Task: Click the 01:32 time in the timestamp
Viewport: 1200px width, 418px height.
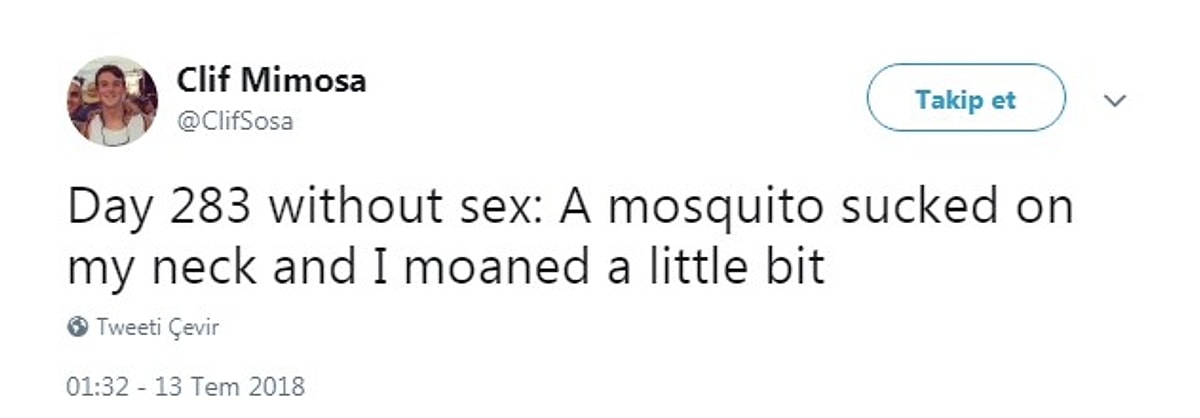Action: click(98, 386)
